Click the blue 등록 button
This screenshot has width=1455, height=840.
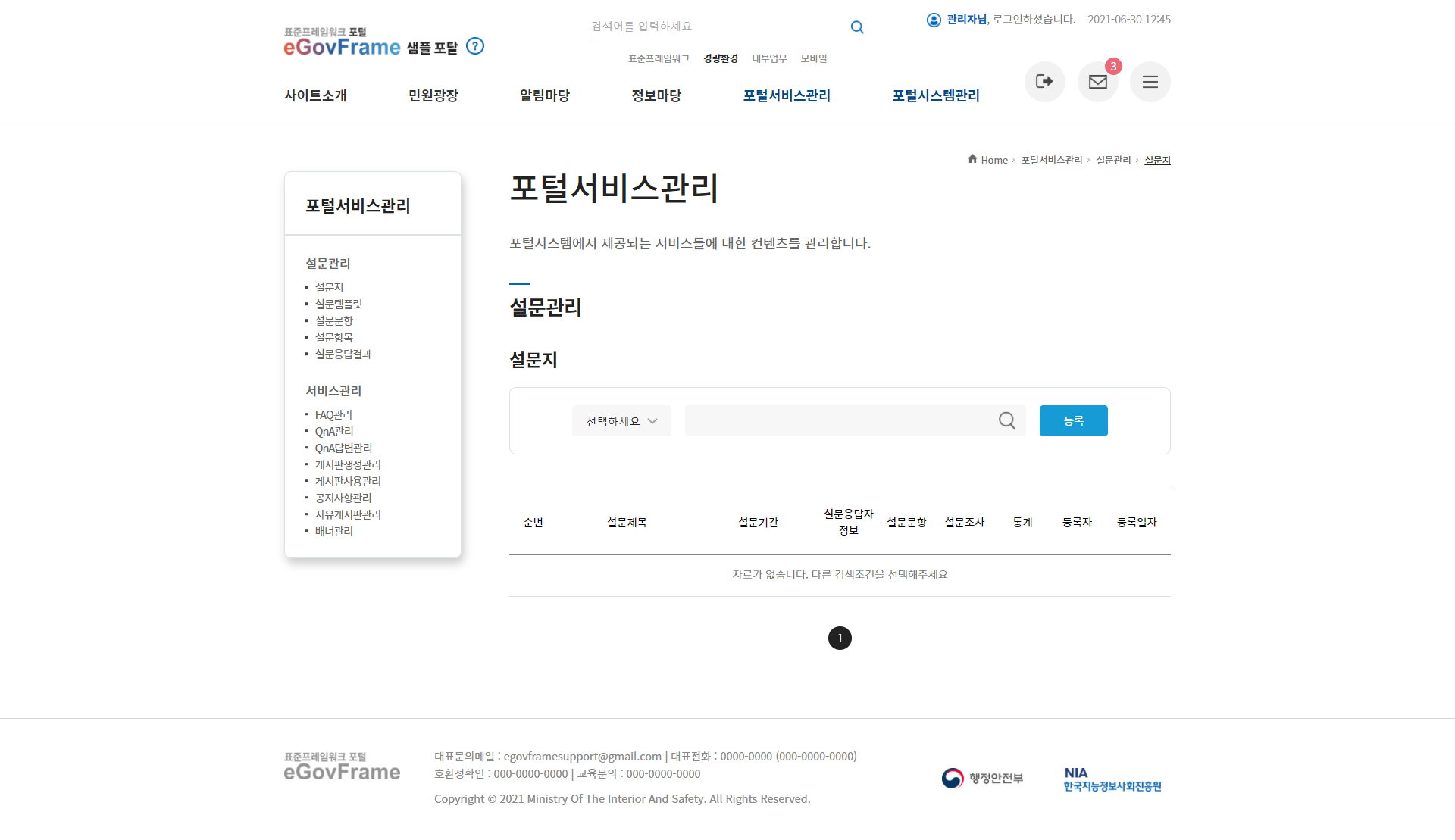[1073, 420]
